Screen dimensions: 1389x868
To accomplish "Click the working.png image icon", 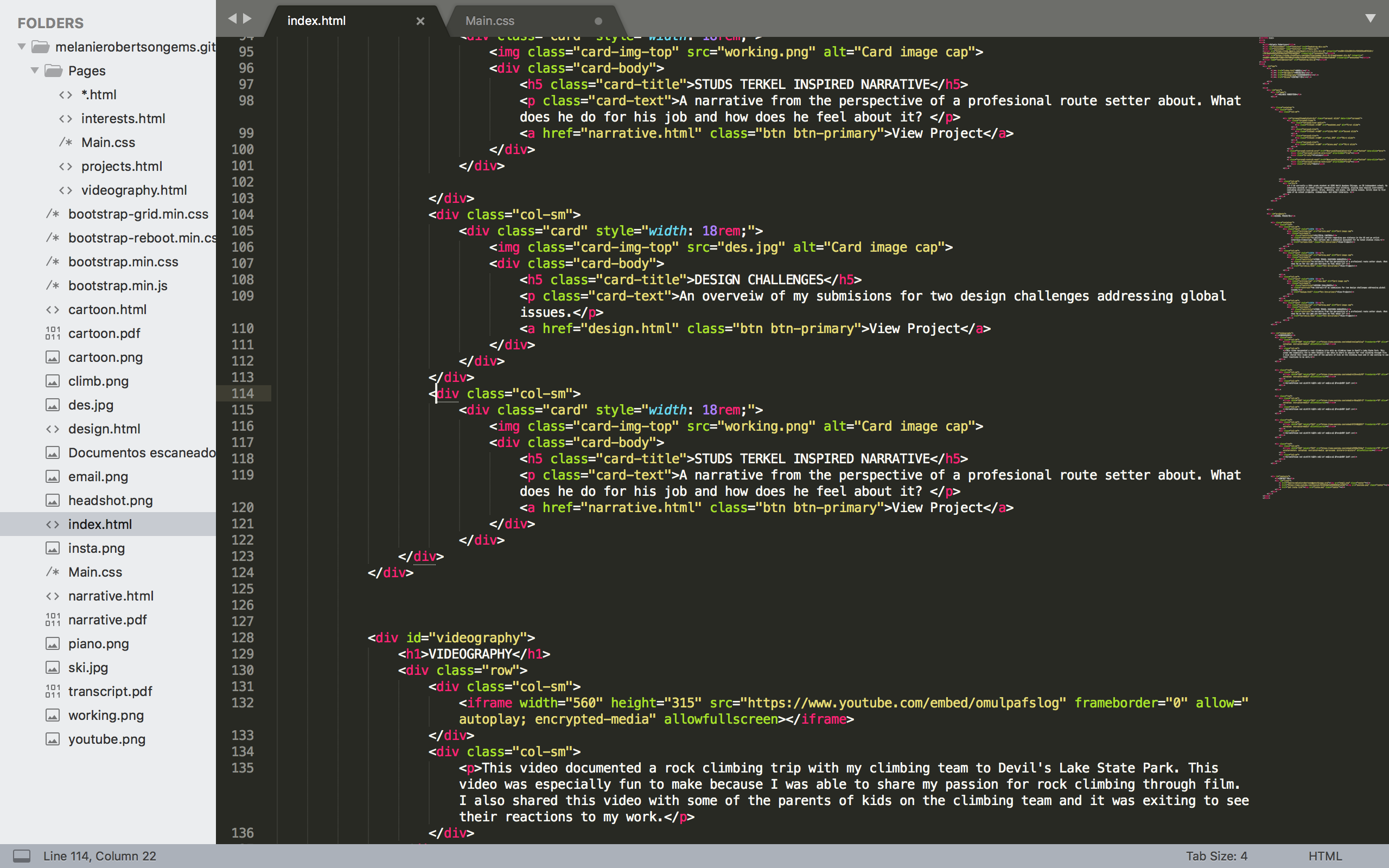I will pos(53,716).
